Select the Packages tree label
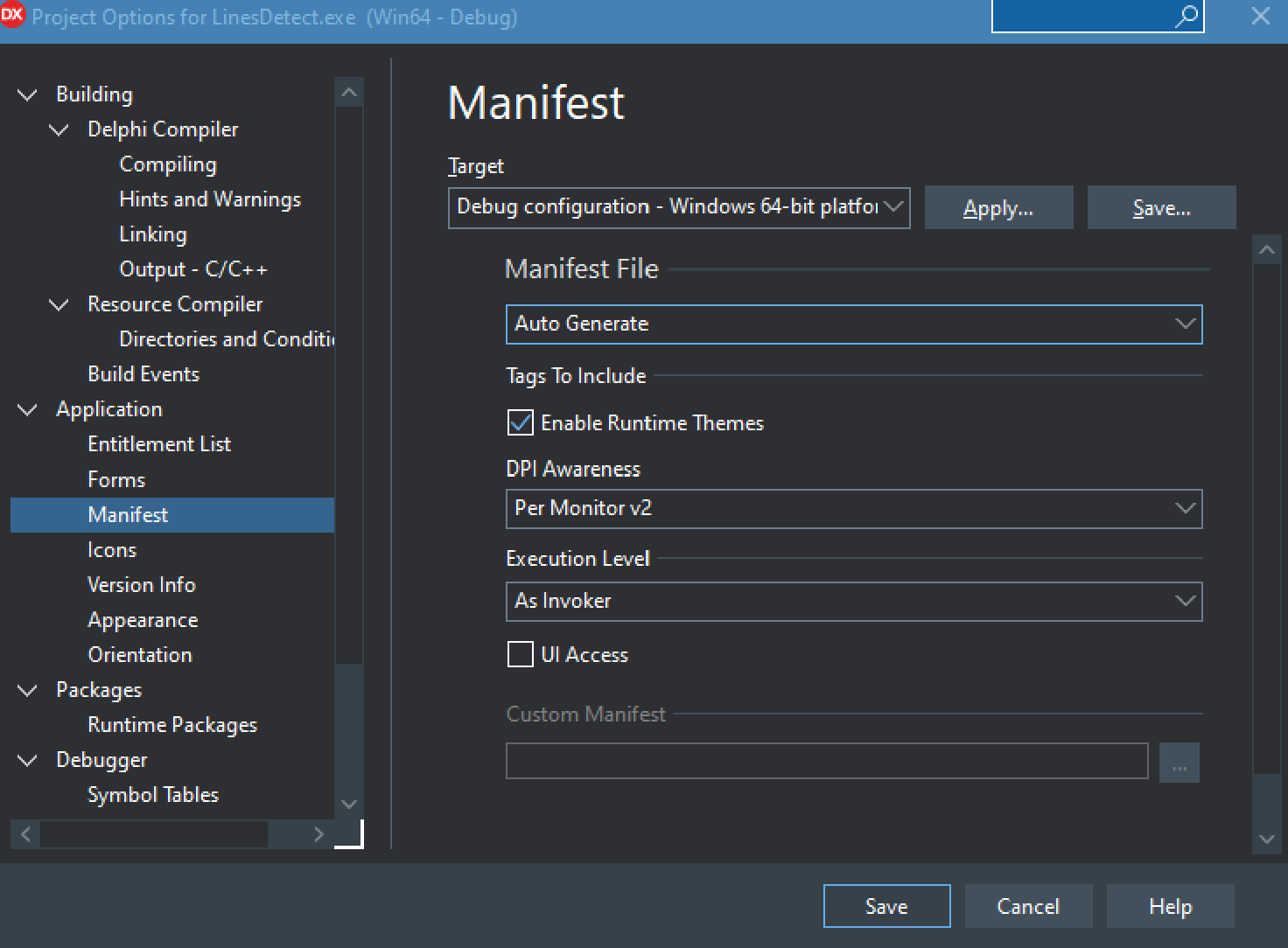Image resolution: width=1288 pixels, height=948 pixels. (99, 690)
